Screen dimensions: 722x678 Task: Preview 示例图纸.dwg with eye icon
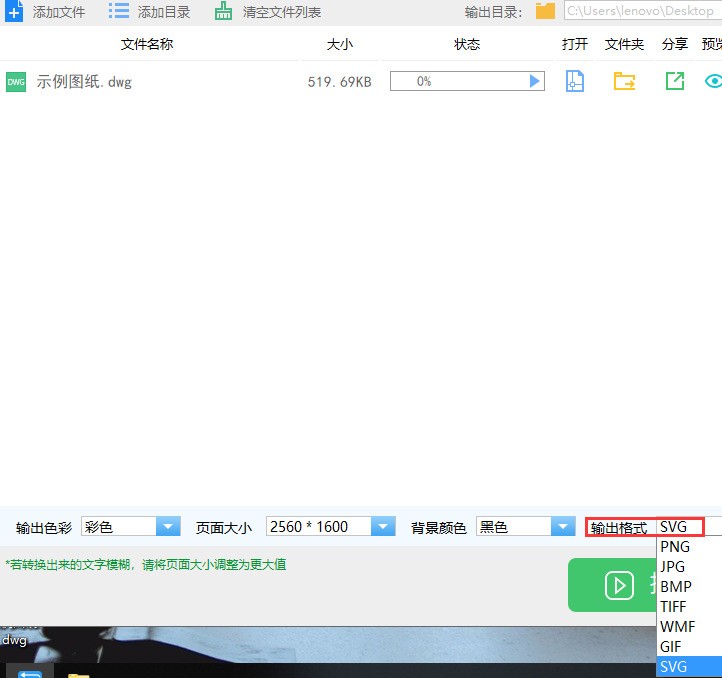[714, 81]
